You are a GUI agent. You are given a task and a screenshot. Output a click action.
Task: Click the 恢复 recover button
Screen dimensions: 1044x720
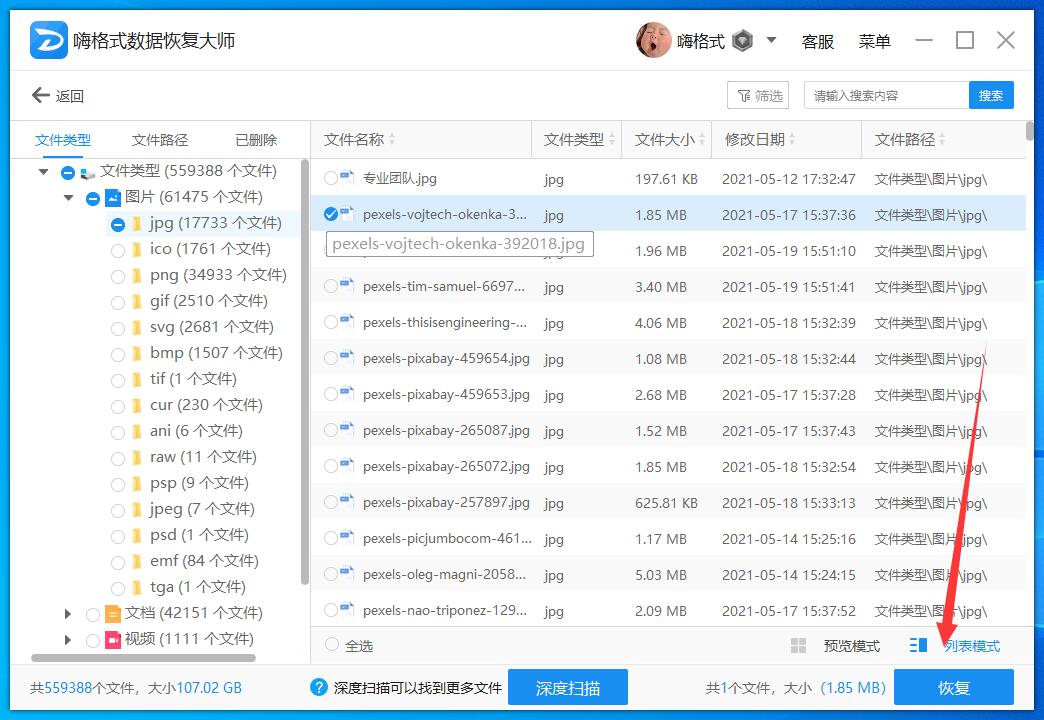(x=953, y=687)
